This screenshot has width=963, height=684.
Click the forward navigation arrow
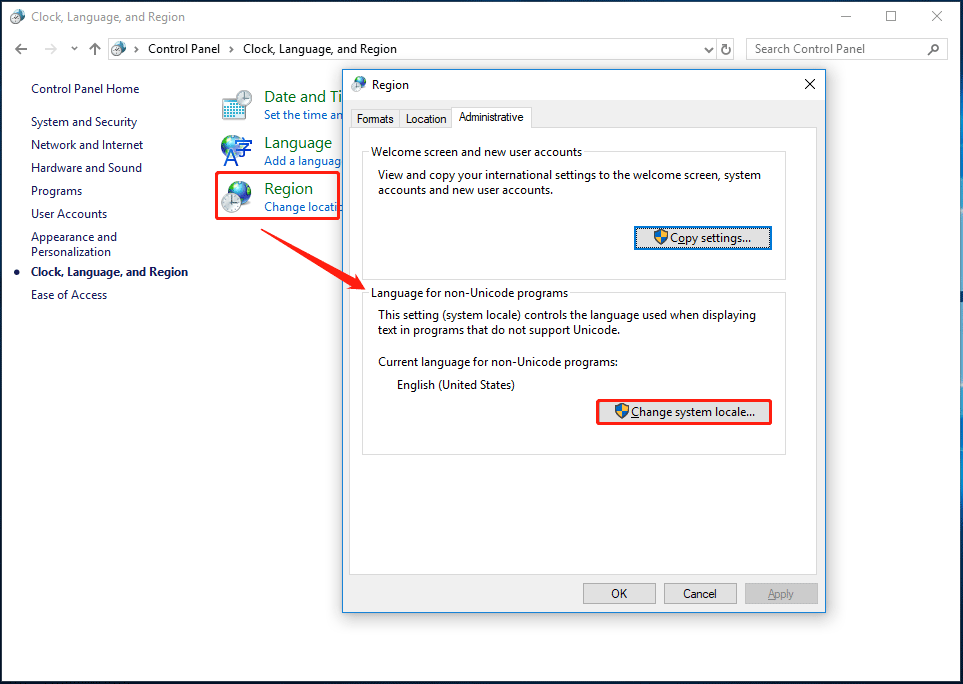pos(50,49)
